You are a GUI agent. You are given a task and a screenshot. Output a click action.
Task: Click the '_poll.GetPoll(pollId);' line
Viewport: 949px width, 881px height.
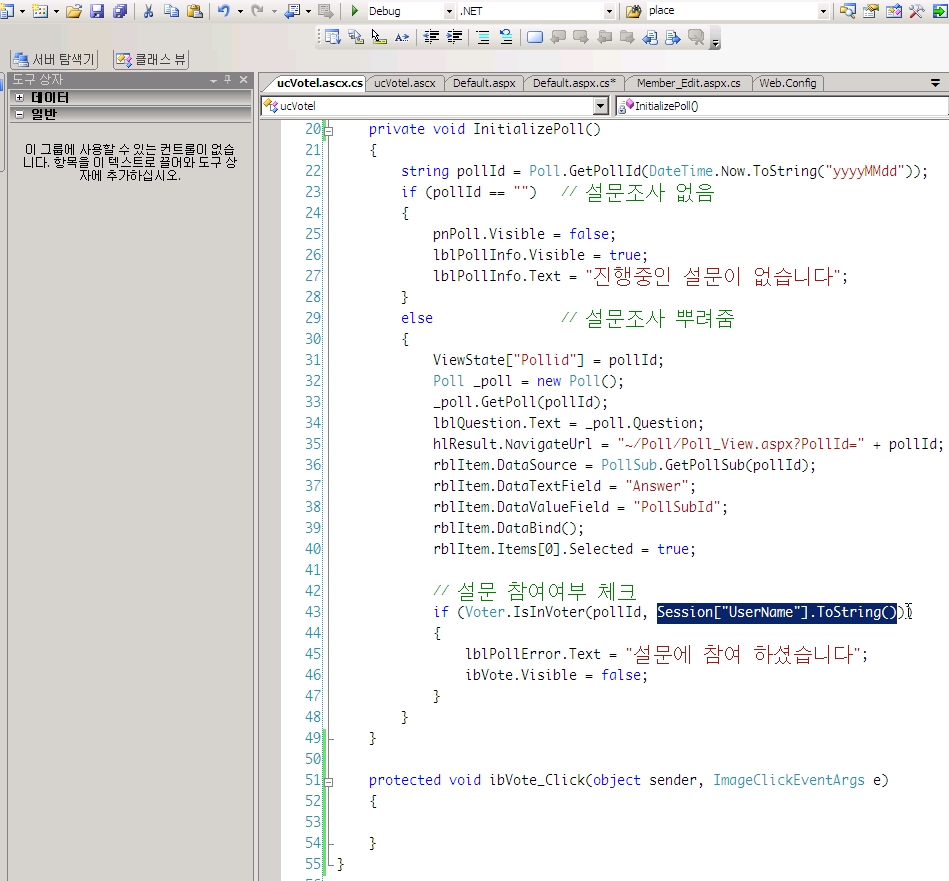(520, 402)
